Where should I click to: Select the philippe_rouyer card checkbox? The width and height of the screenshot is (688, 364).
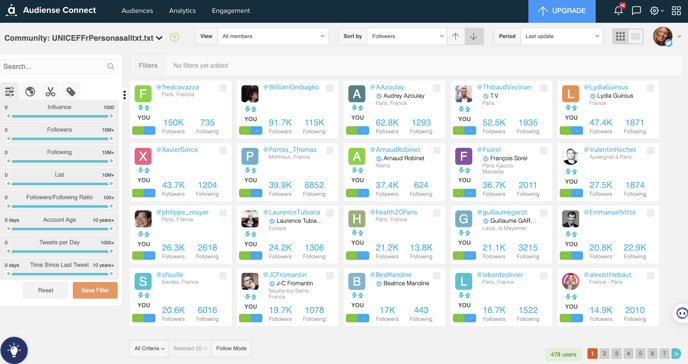tap(223, 213)
